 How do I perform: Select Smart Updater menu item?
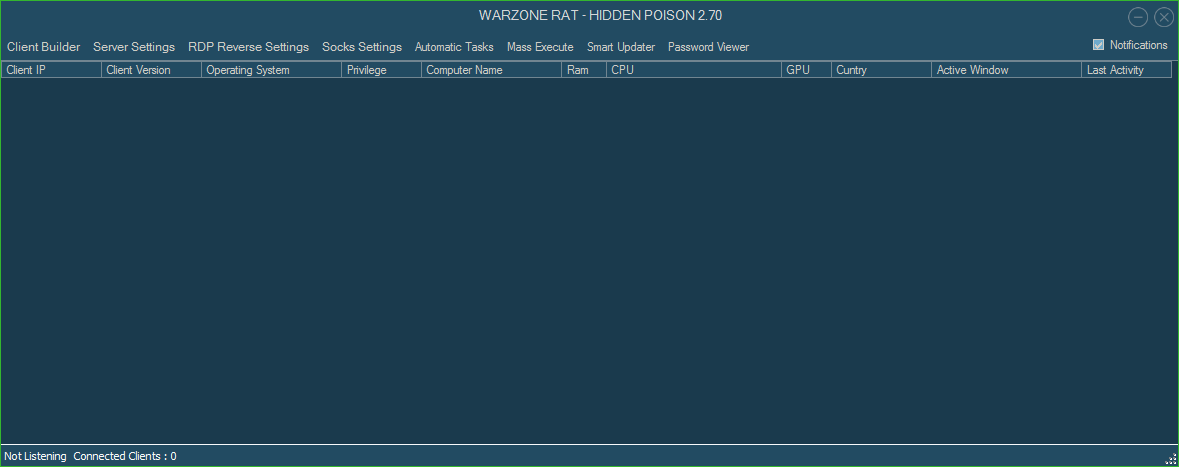point(621,47)
